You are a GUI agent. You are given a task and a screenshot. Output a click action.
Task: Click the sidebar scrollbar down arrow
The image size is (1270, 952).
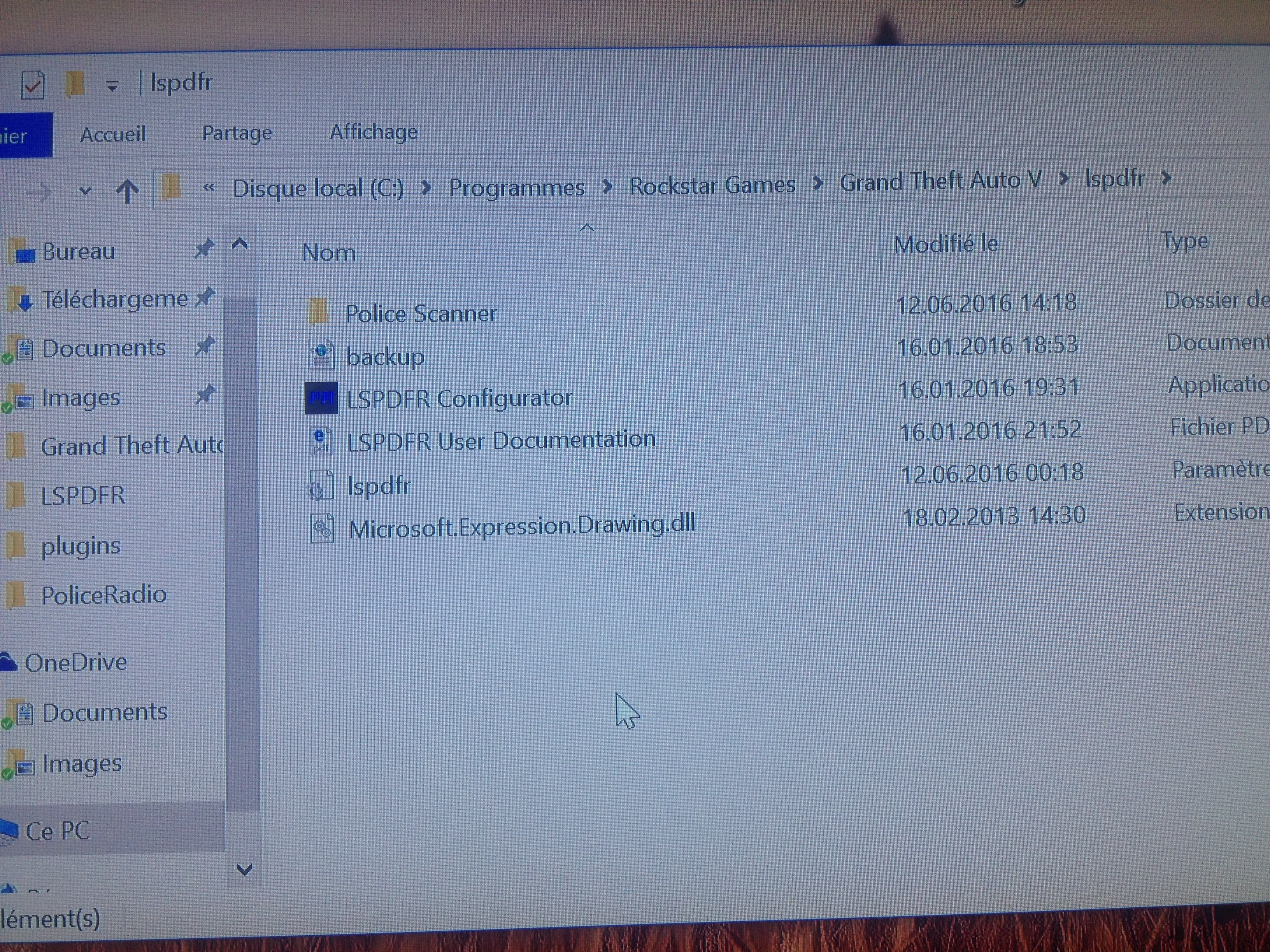pos(244,870)
